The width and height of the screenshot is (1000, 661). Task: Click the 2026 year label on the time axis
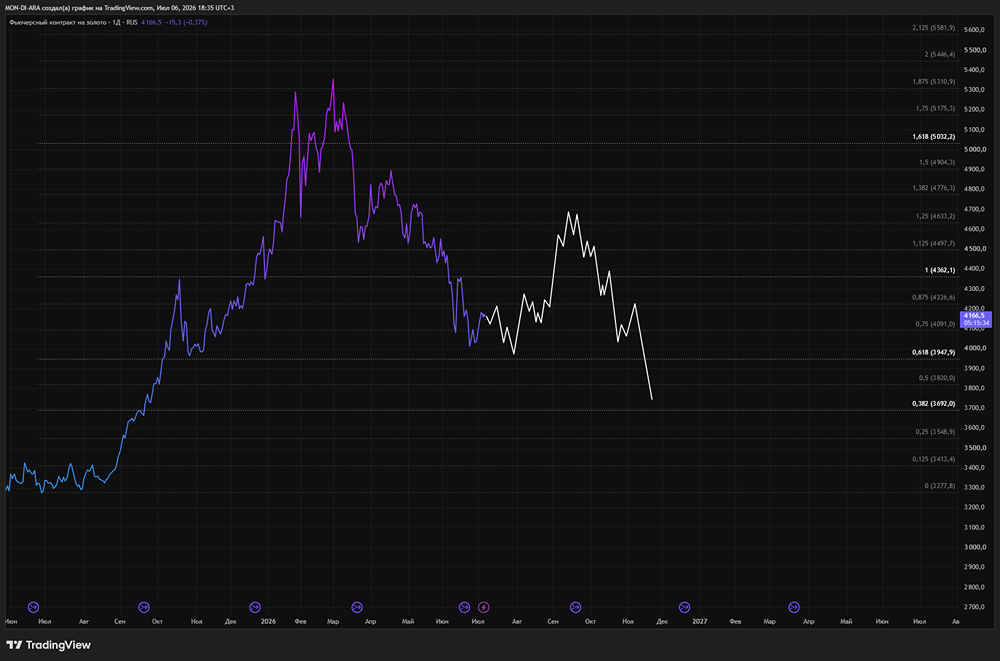[x=268, y=621]
